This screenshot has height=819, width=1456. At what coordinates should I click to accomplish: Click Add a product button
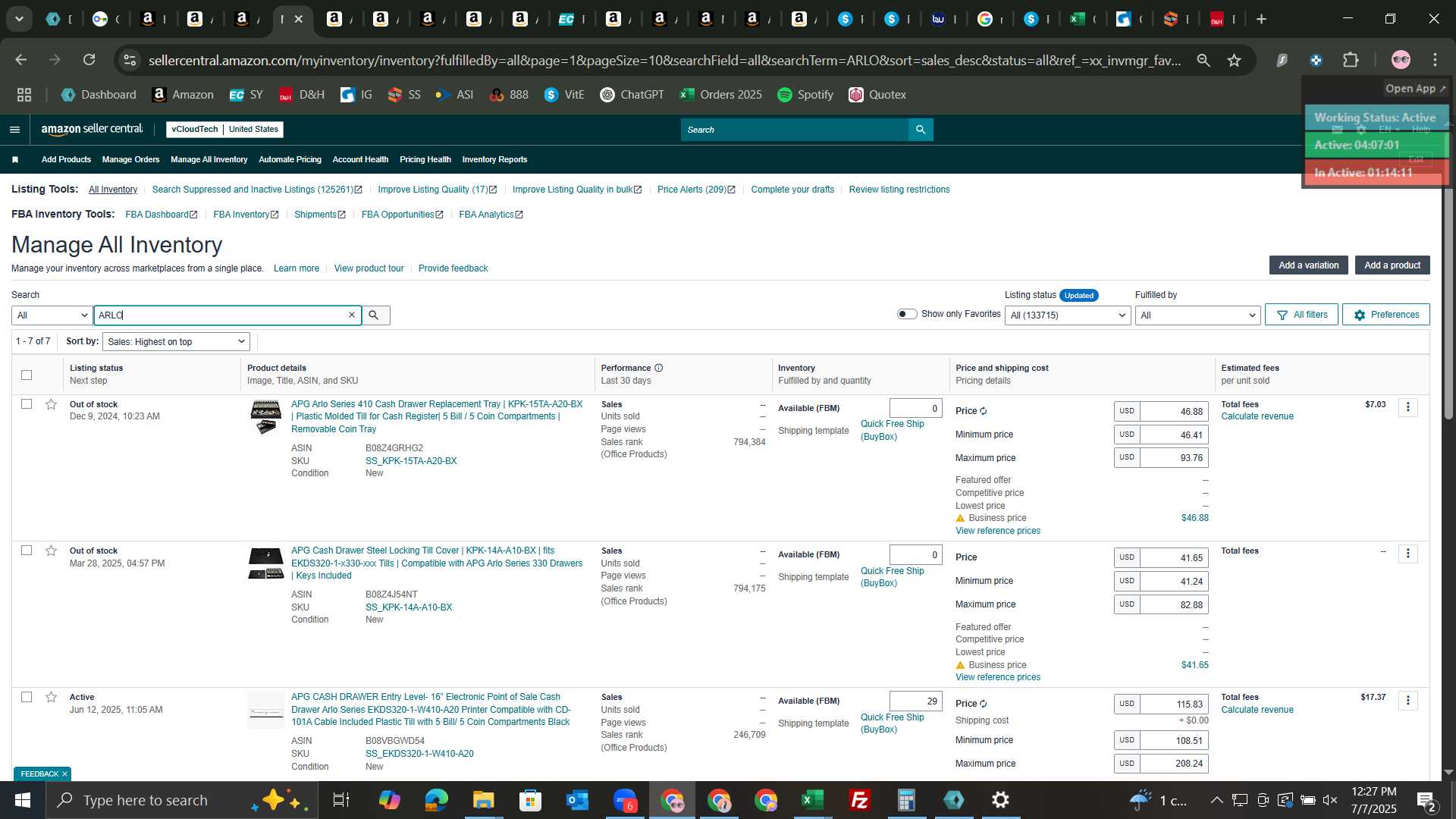(x=1392, y=265)
